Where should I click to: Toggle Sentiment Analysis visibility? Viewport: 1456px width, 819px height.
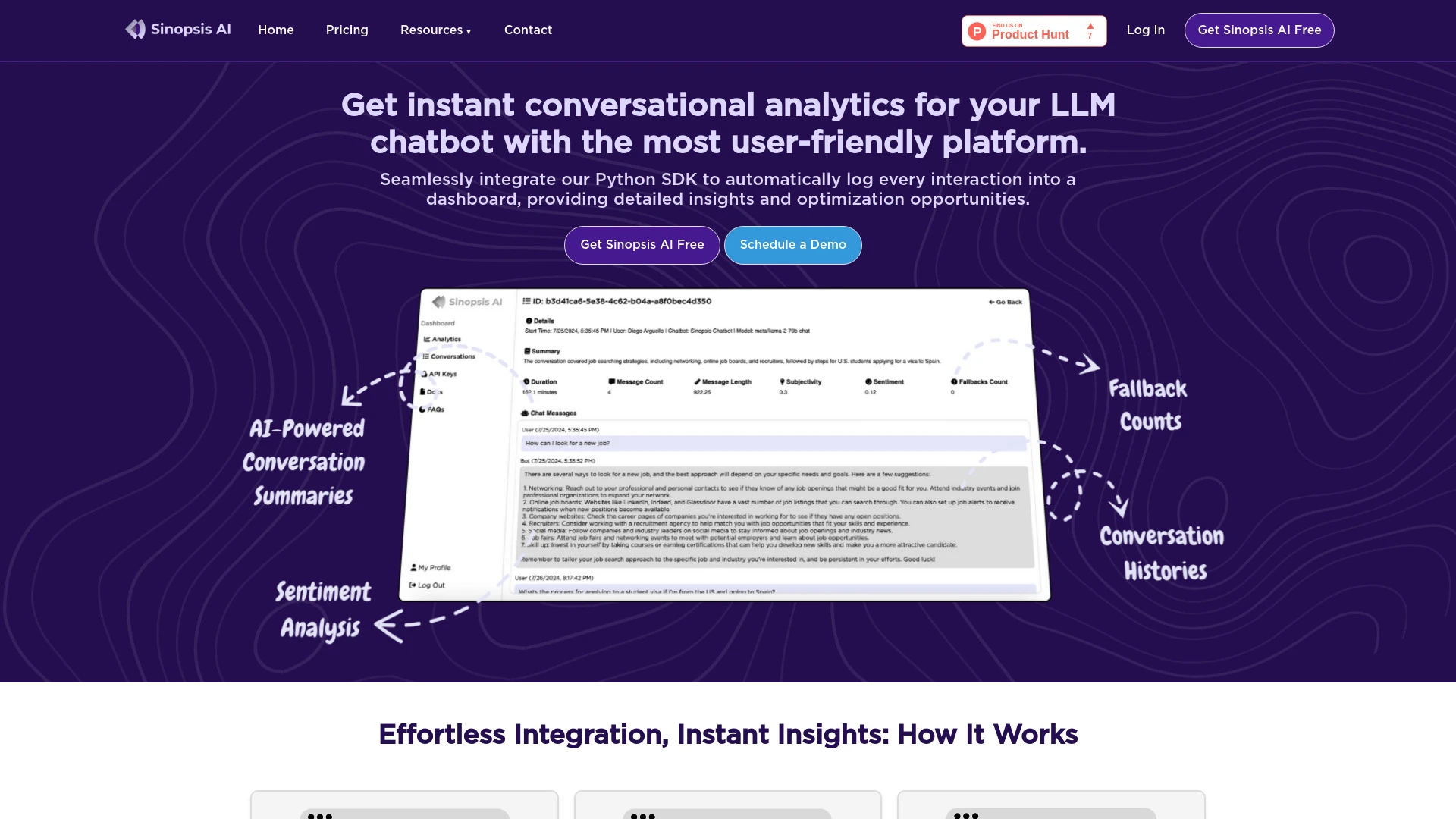[x=321, y=609]
